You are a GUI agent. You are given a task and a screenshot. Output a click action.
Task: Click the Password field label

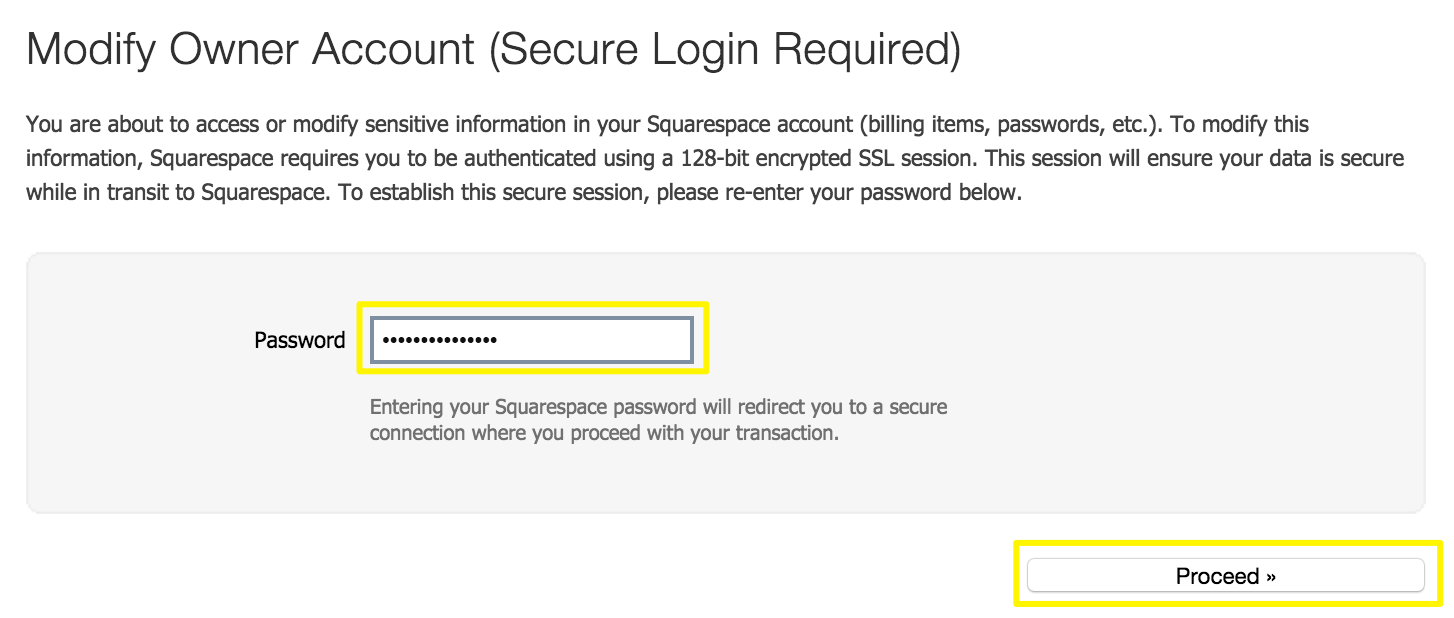tap(299, 340)
